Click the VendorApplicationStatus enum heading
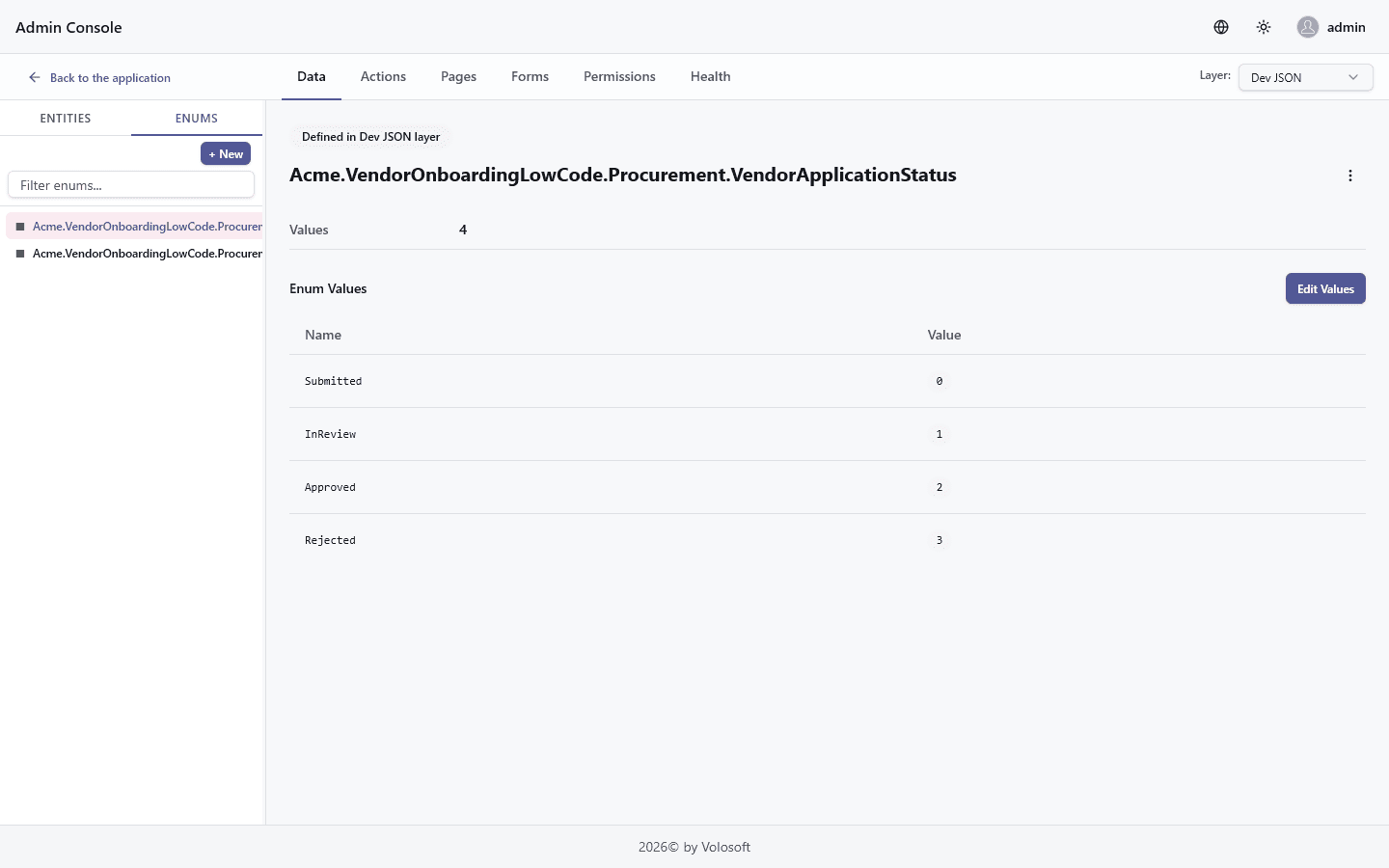 (623, 175)
